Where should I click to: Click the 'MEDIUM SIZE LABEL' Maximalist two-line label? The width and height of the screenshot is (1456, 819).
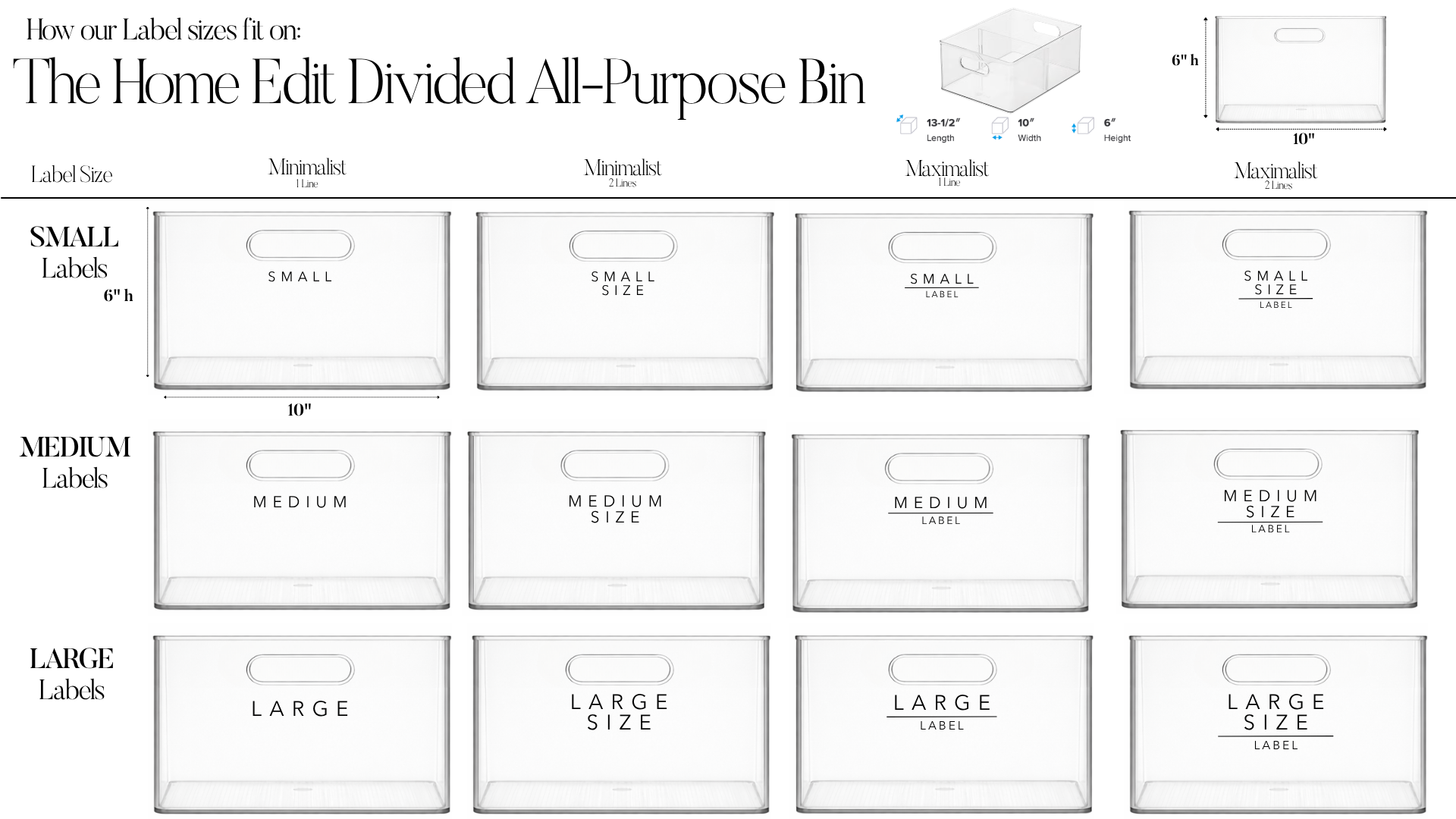tap(1270, 511)
